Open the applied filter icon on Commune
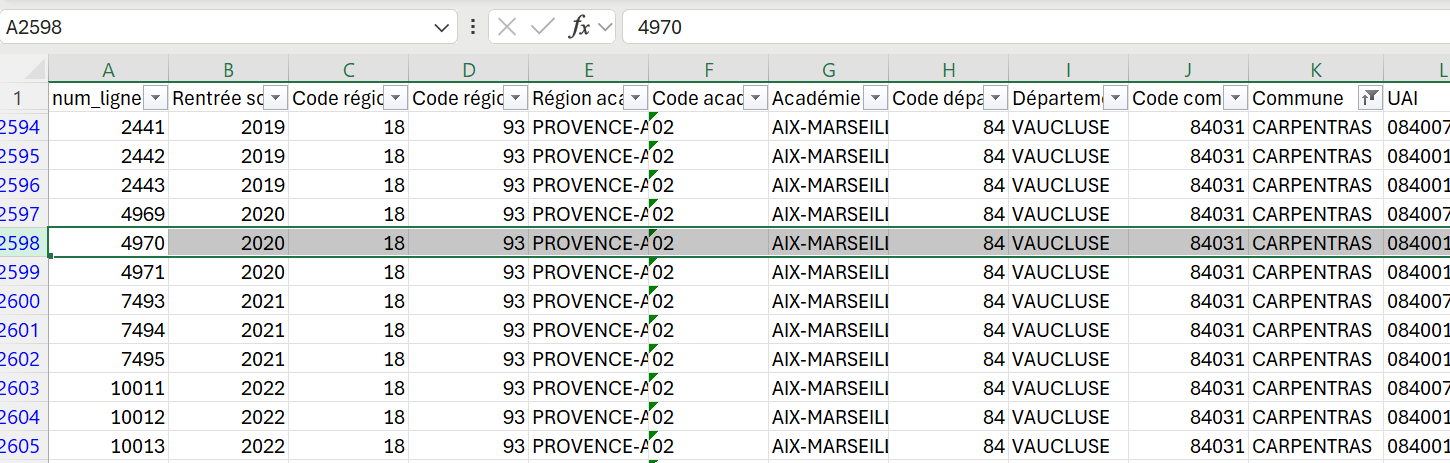1450x463 pixels. pyautogui.click(x=1370, y=98)
